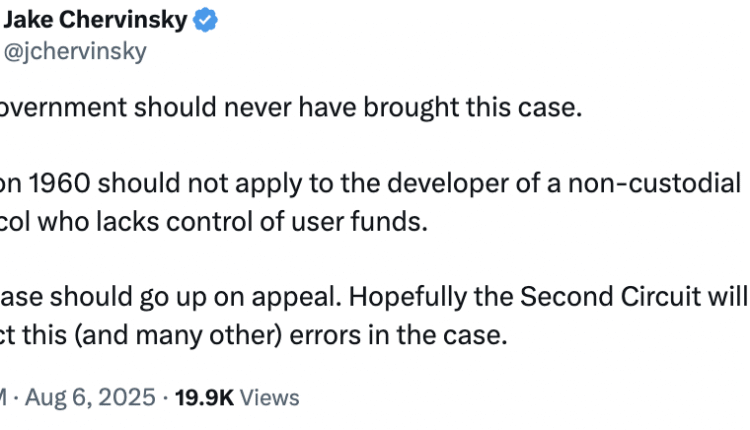This screenshot has height=430, width=750.
Task: Click the @jchervinsky handle
Action: tap(75, 52)
